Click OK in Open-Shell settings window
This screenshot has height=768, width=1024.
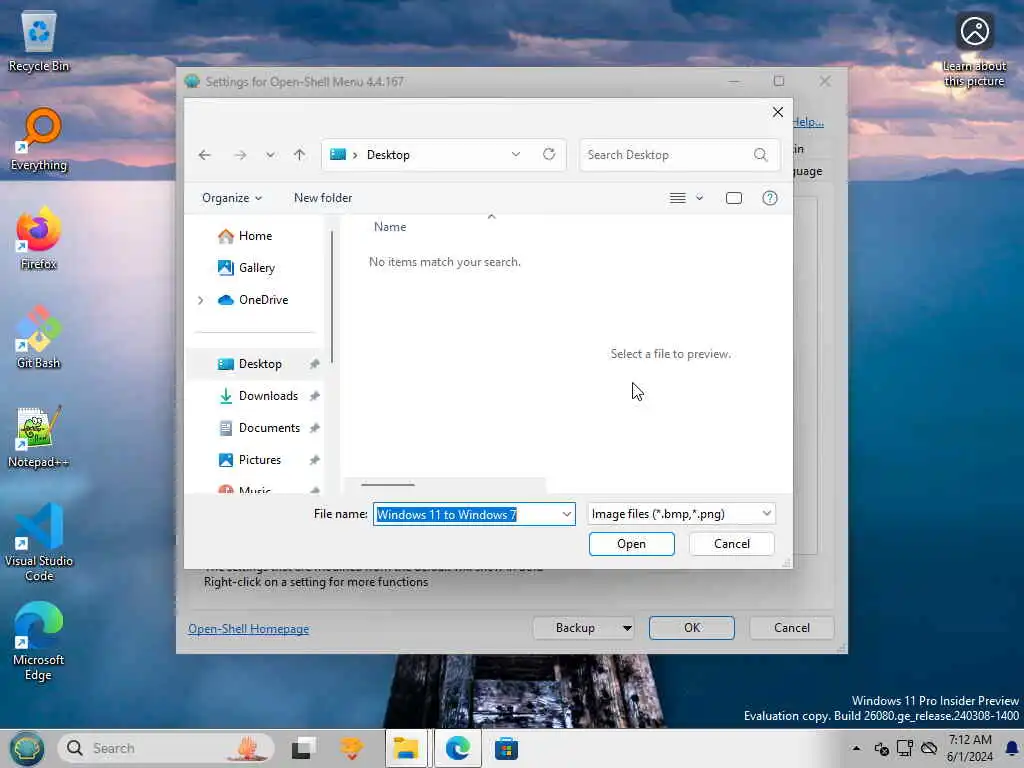click(692, 628)
